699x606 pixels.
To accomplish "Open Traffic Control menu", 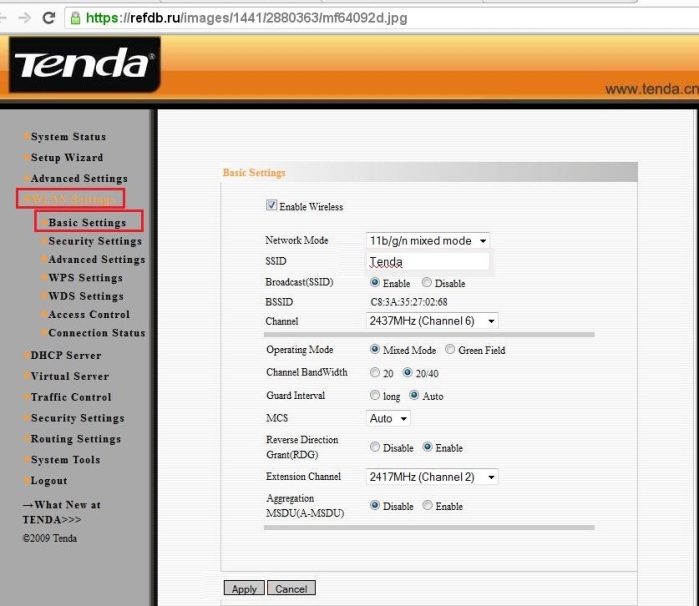I will coord(71,397).
